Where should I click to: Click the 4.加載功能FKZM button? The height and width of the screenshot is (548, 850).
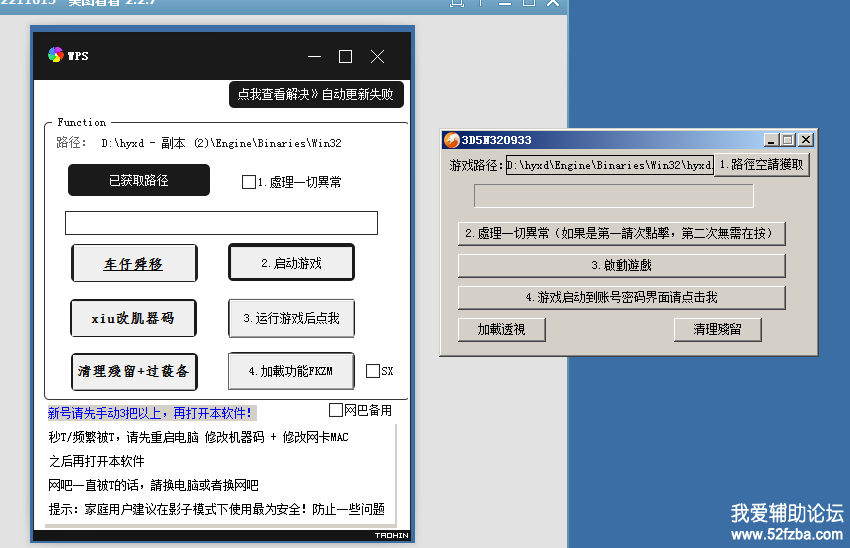[x=291, y=371]
